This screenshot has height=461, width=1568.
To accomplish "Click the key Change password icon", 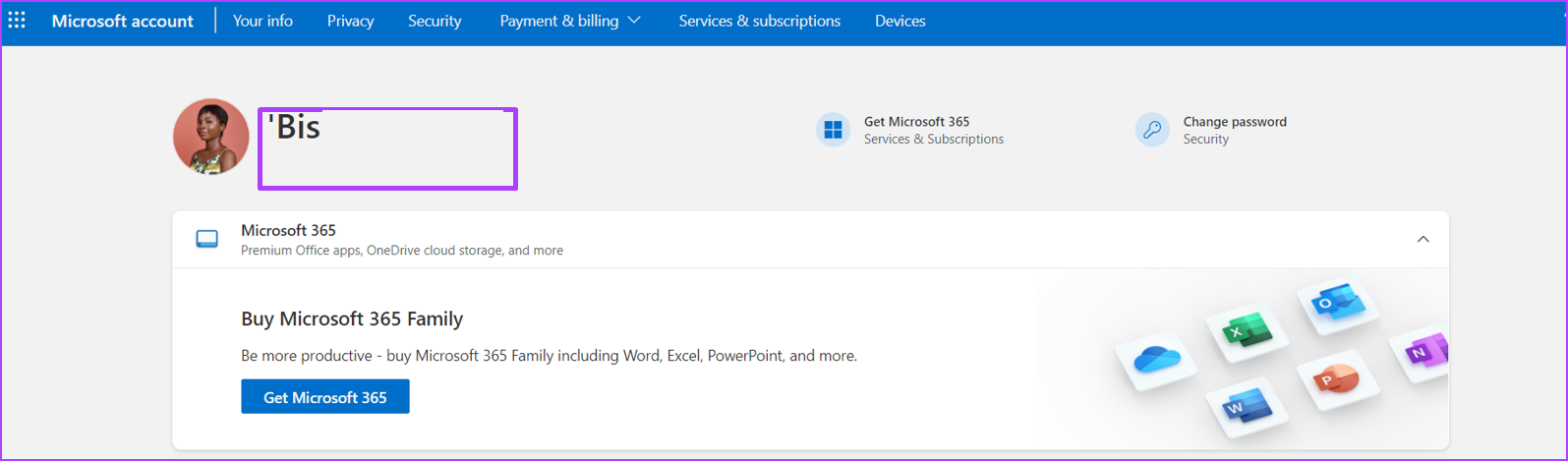I will pyautogui.click(x=1152, y=130).
